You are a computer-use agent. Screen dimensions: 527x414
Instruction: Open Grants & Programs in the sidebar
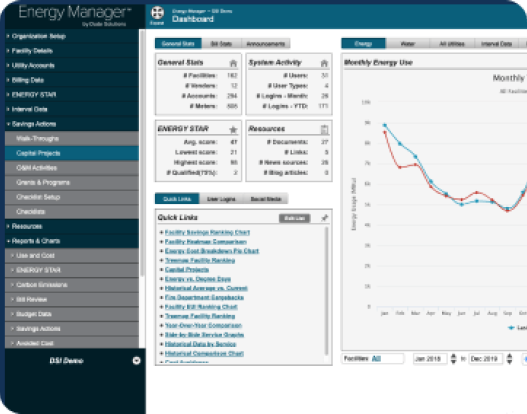pyautogui.click(x=72, y=182)
